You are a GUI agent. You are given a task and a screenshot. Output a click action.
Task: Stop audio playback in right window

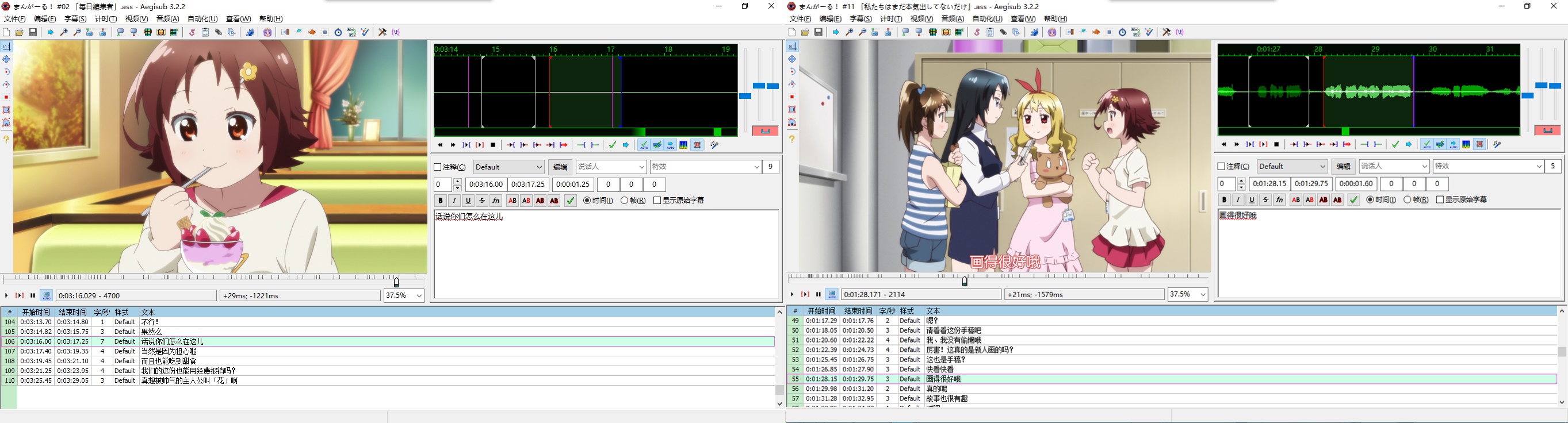(1276, 145)
